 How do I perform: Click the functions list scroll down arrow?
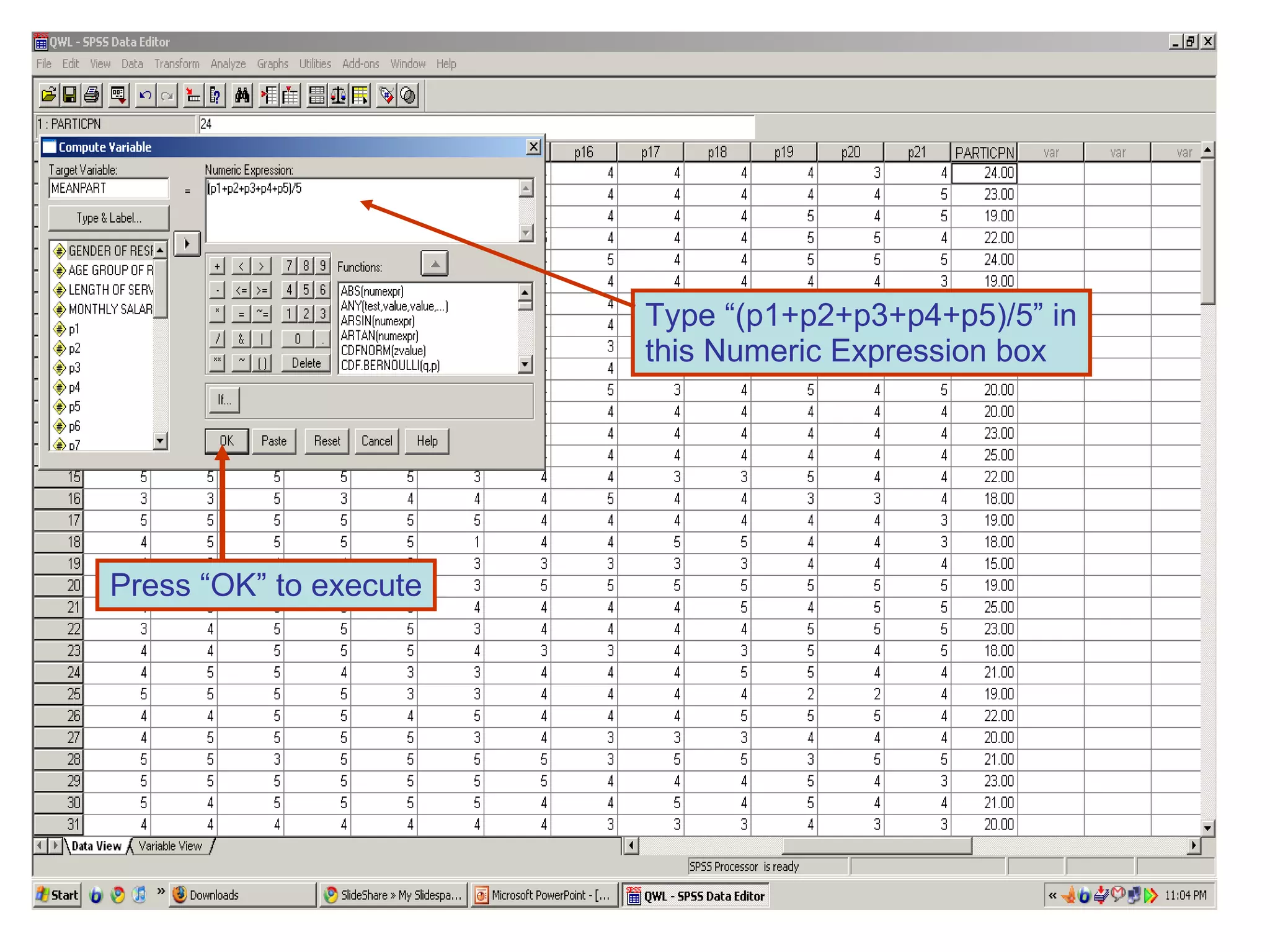[x=525, y=365]
